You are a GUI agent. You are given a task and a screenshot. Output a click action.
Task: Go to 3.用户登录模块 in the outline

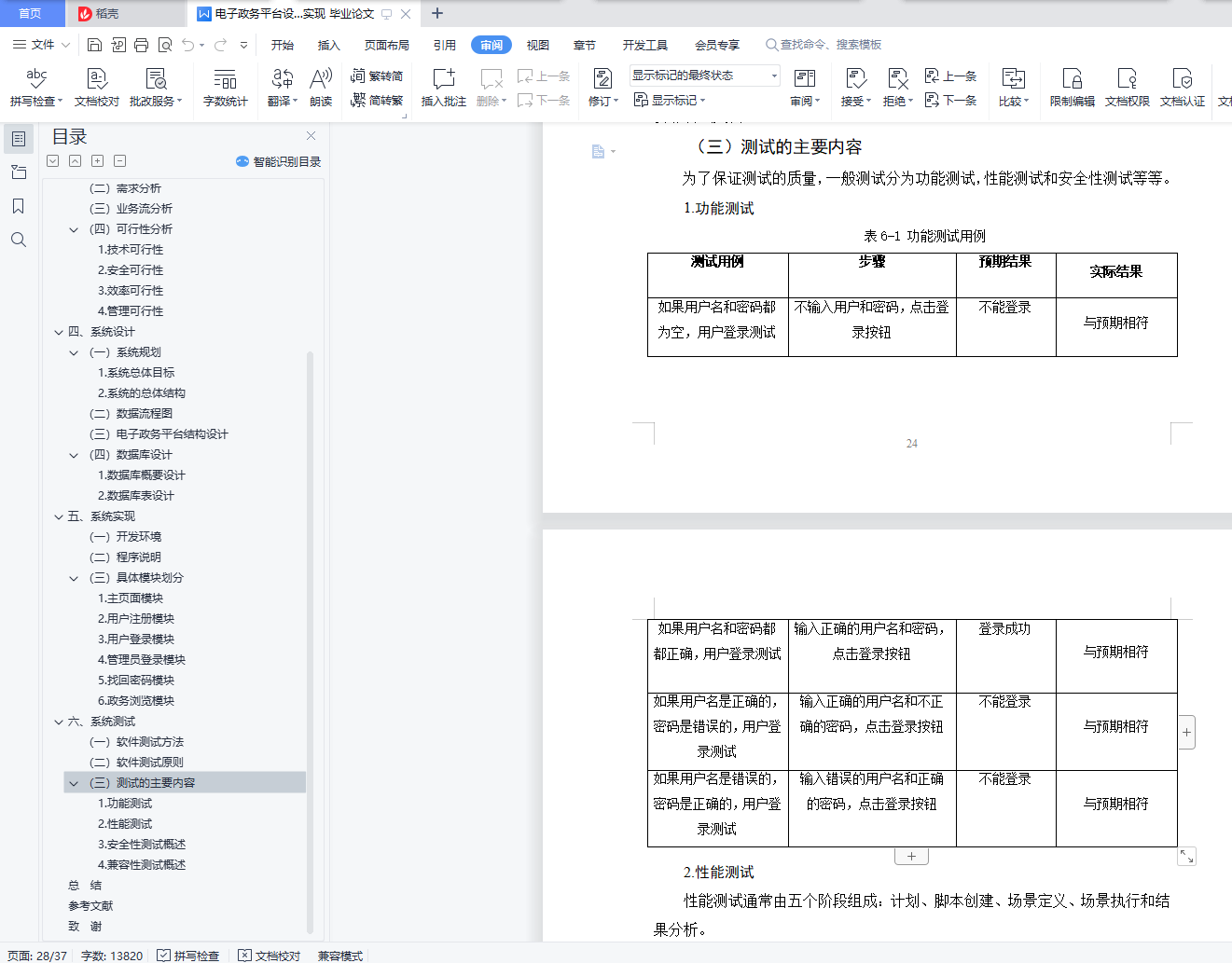pyautogui.click(x=136, y=640)
